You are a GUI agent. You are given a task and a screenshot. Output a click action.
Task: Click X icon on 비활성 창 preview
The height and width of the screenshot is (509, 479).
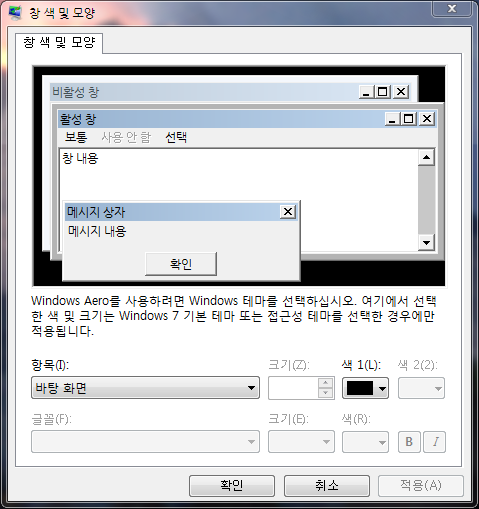coord(401,92)
